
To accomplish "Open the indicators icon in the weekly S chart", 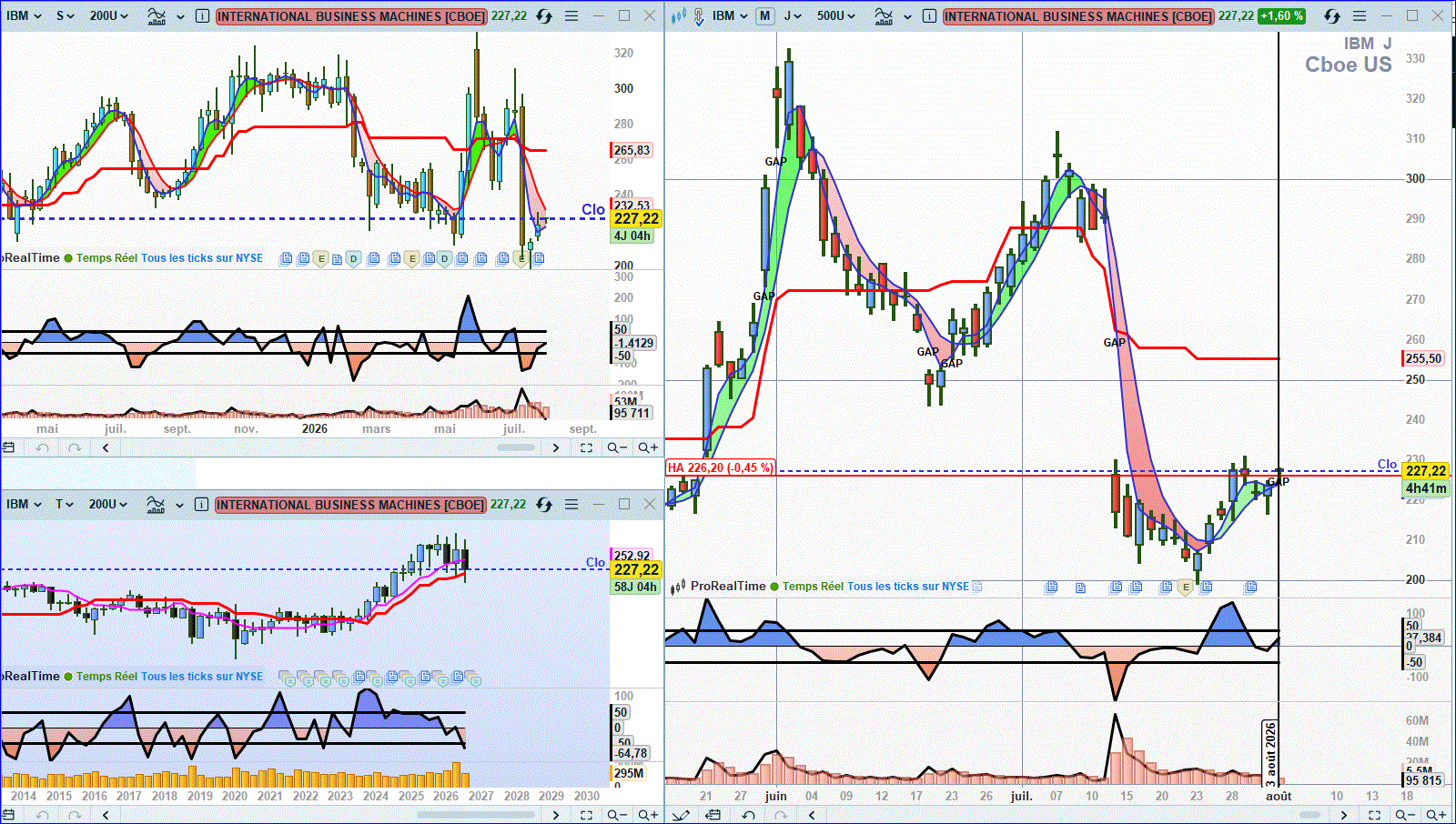I will [157, 15].
